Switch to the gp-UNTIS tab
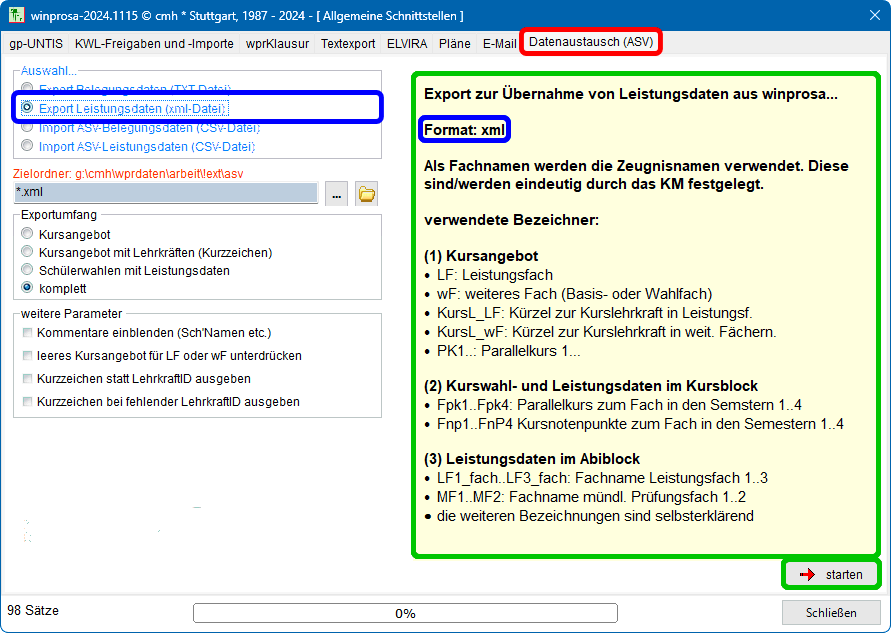 (35, 44)
